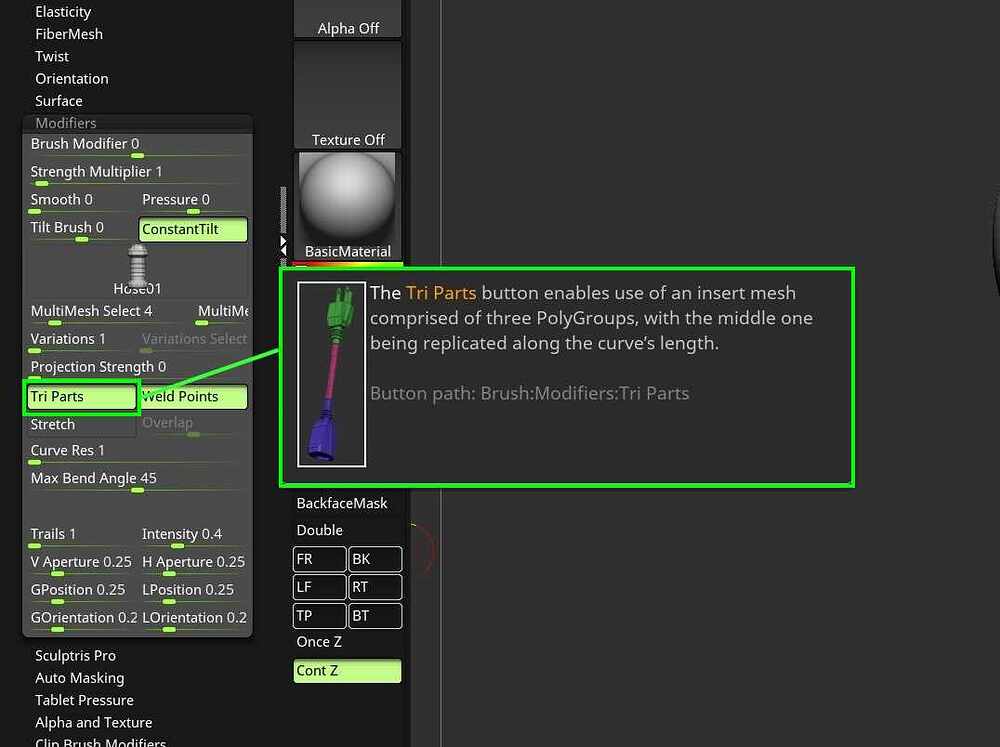
Task: Click the V Aperture slider
Action: pyautogui.click(x=82, y=565)
